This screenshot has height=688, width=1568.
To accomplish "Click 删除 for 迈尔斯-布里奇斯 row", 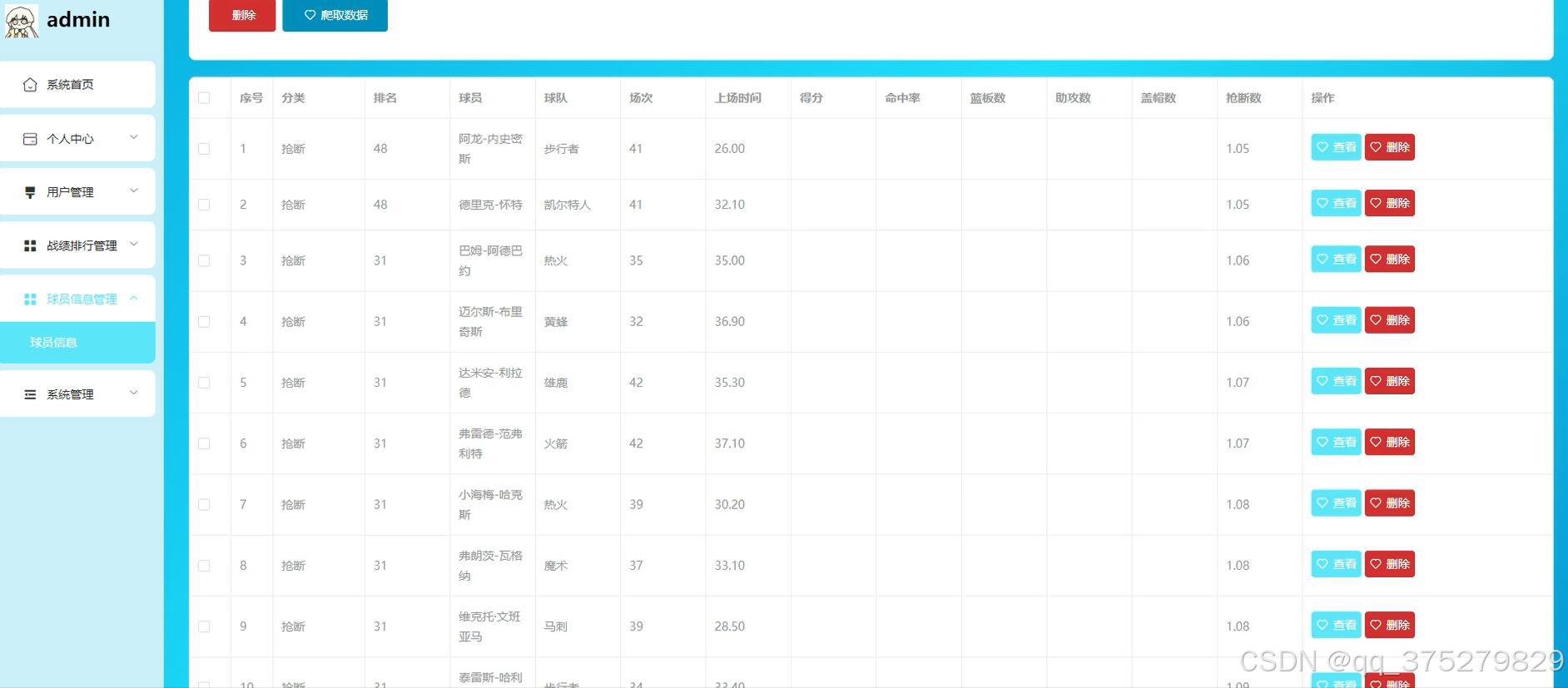I will pos(1390,319).
